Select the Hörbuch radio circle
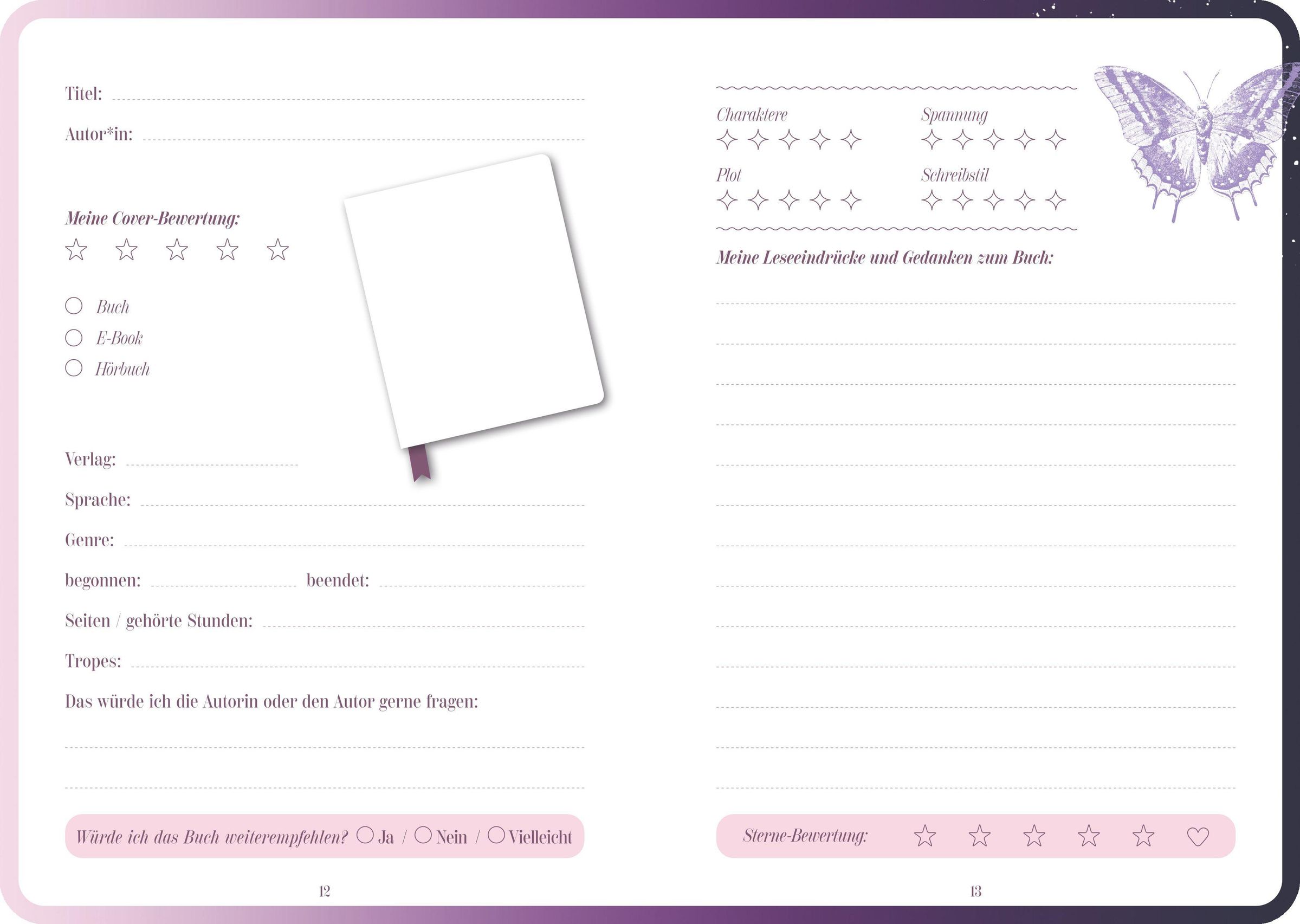Image resolution: width=1300 pixels, height=924 pixels. (74, 368)
